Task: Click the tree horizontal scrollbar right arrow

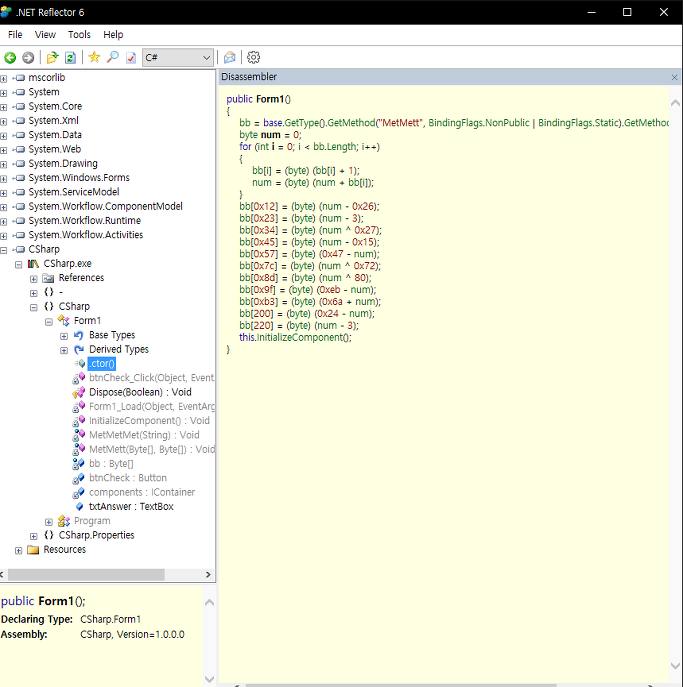Action: [x=208, y=574]
